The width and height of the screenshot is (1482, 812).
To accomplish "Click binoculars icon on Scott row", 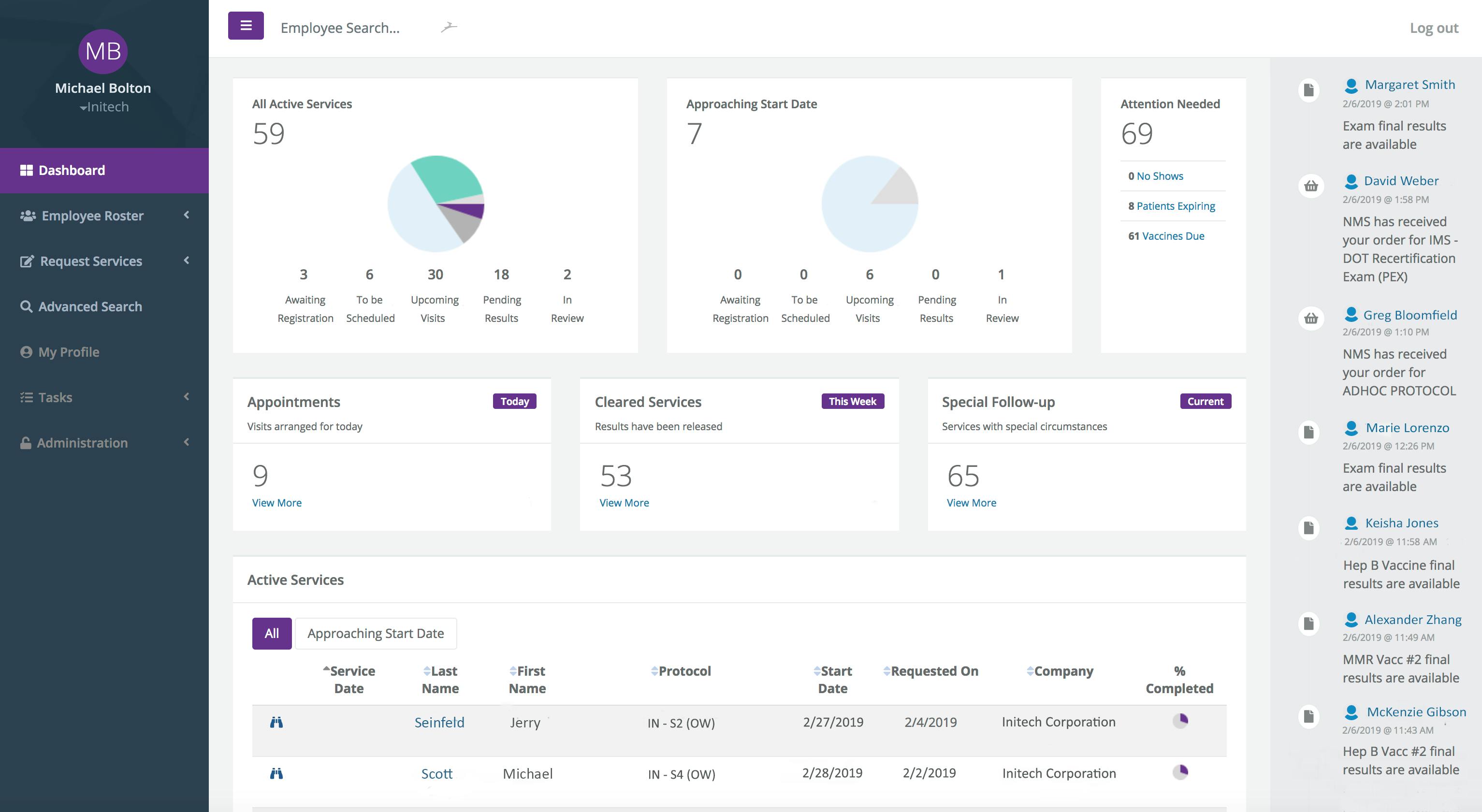I will (x=276, y=773).
